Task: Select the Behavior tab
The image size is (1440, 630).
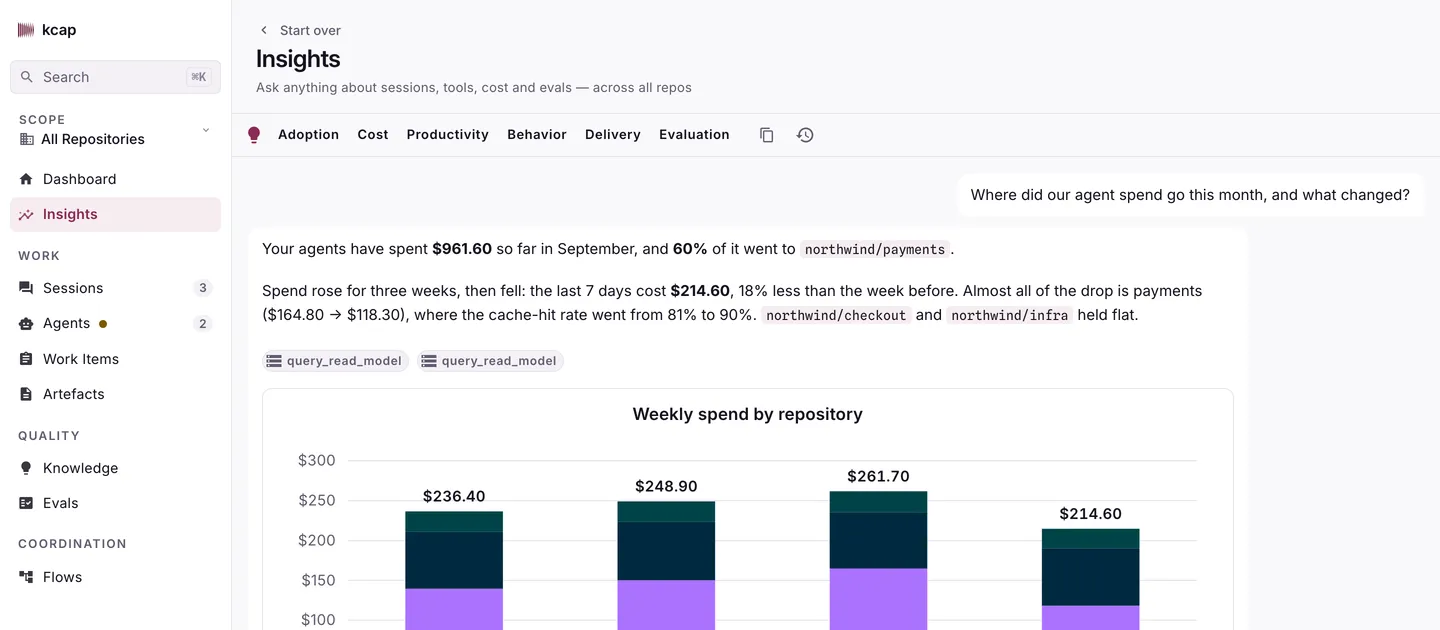Action: [x=537, y=135]
